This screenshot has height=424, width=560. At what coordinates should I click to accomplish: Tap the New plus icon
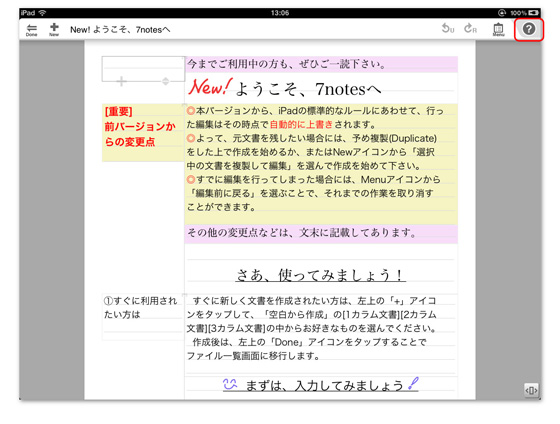(x=54, y=29)
